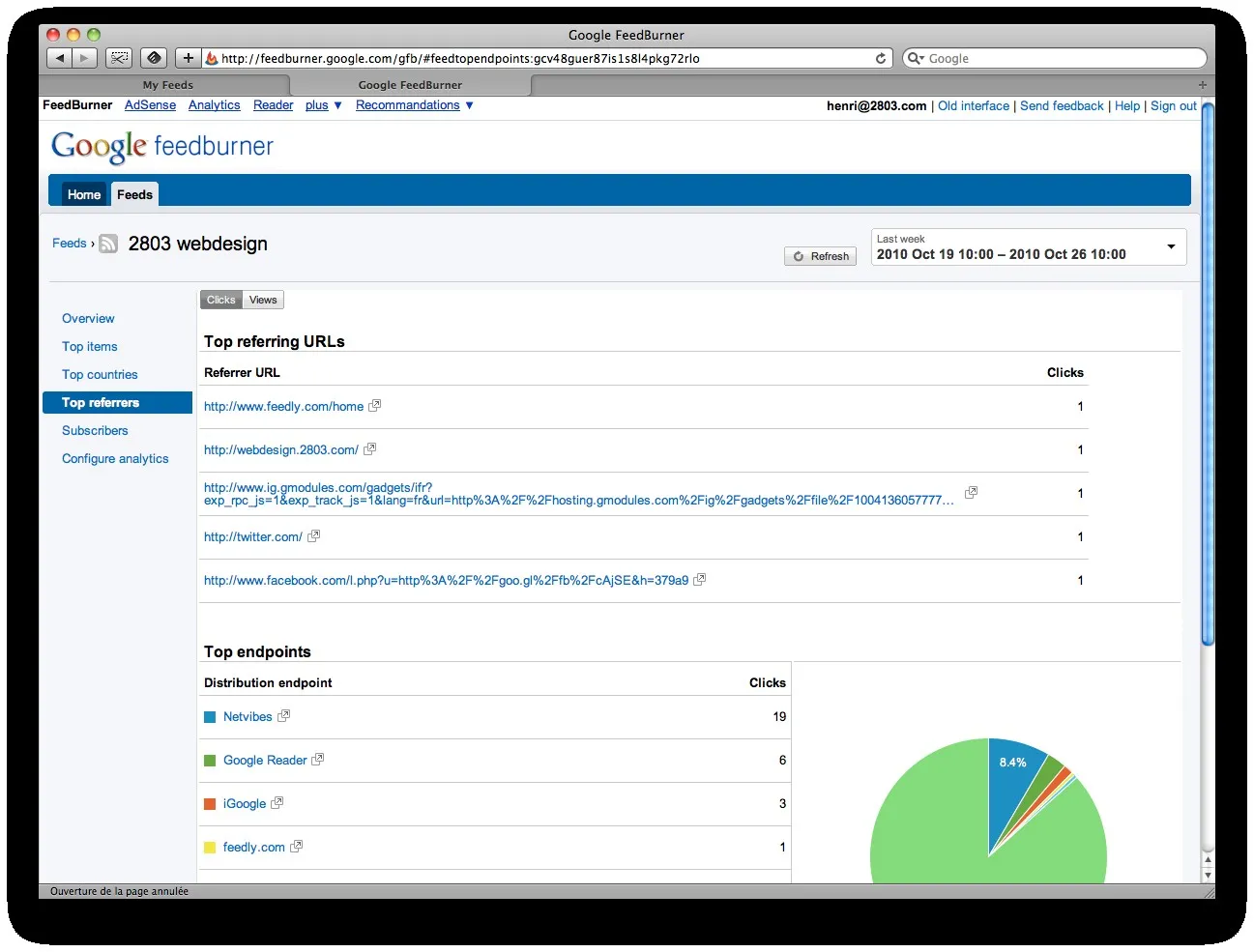
Task: Switch to My Feeds browser tab
Action: coord(168,85)
